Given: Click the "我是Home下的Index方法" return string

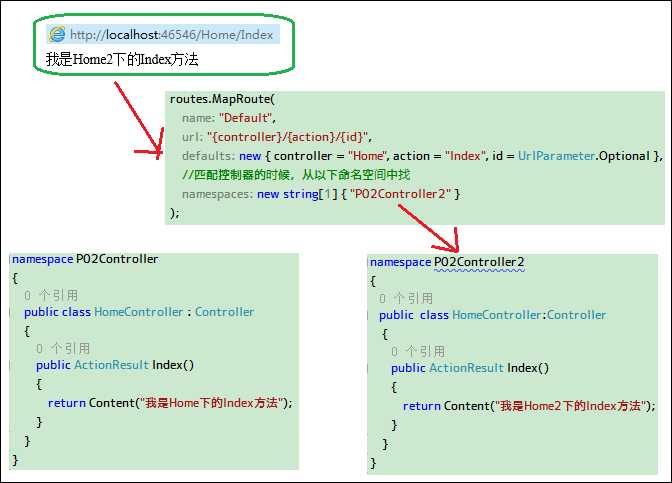Looking at the screenshot, I should (210, 402).
